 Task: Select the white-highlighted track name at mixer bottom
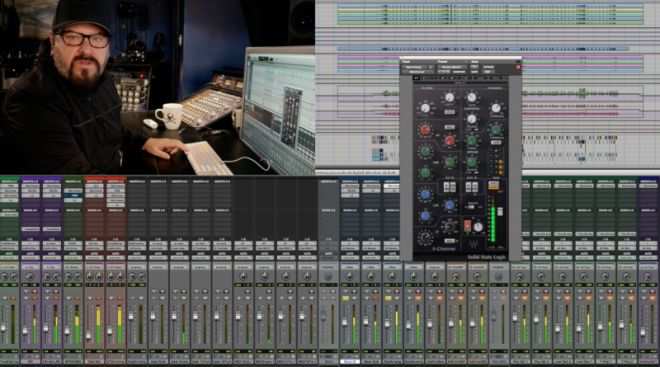(x=349, y=361)
